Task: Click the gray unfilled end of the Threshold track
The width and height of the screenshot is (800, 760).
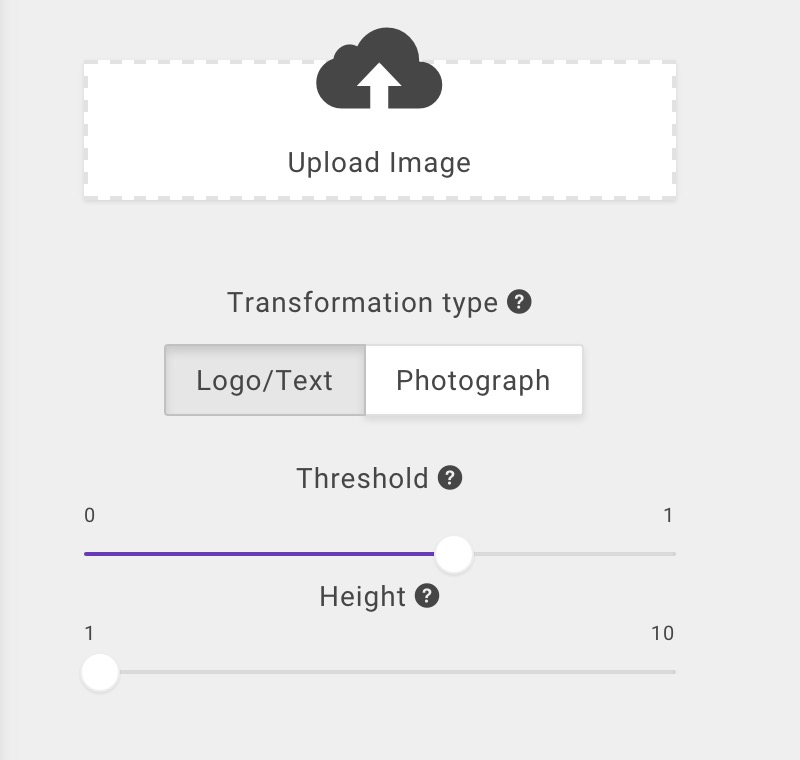Action: click(x=600, y=553)
